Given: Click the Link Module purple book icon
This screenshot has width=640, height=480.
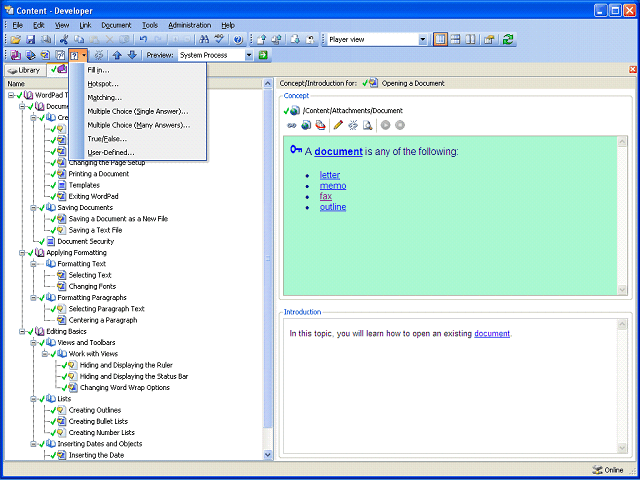Looking at the screenshot, I should point(16,55).
